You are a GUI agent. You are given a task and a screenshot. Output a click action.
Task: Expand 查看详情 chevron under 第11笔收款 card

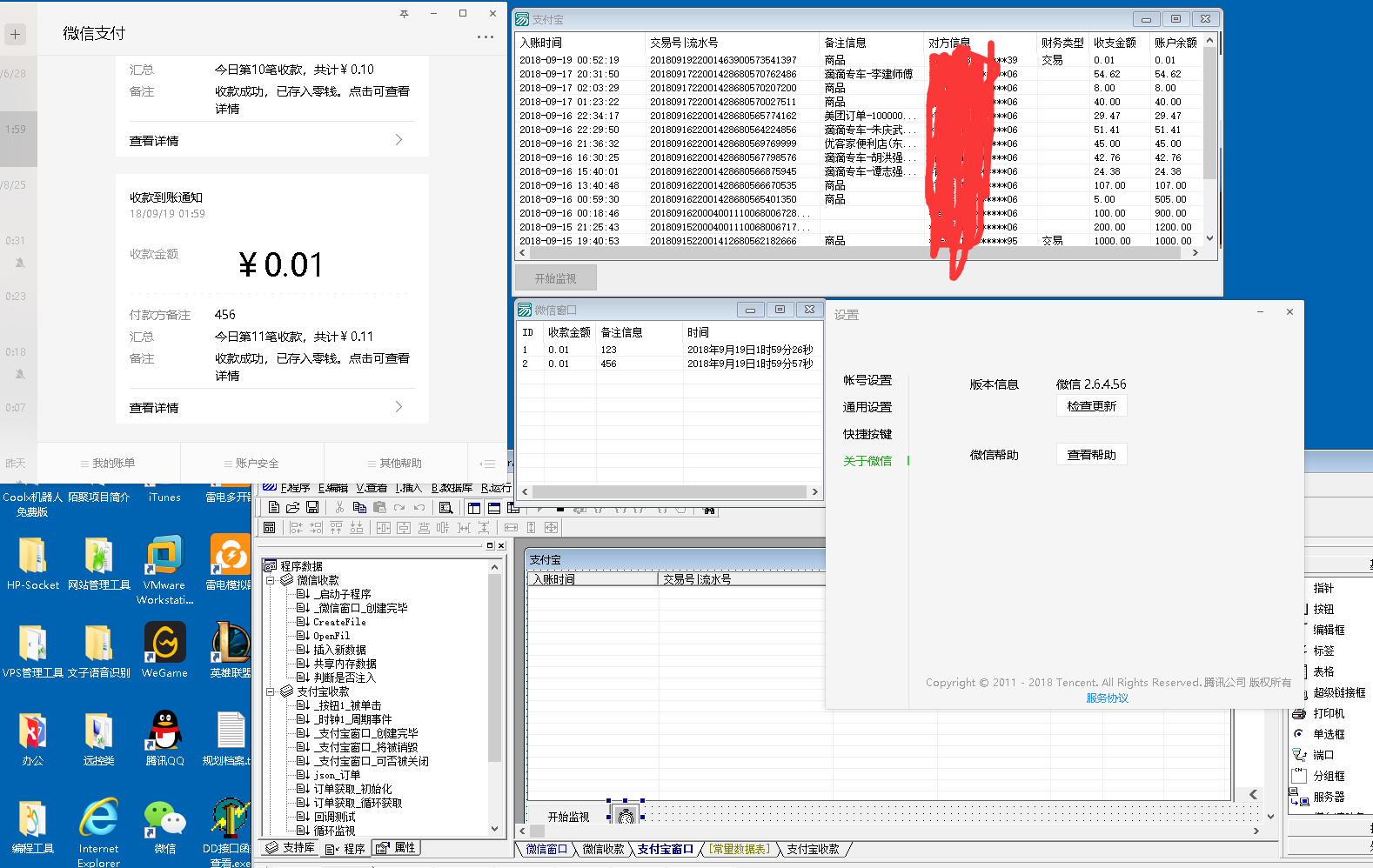coord(399,407)
